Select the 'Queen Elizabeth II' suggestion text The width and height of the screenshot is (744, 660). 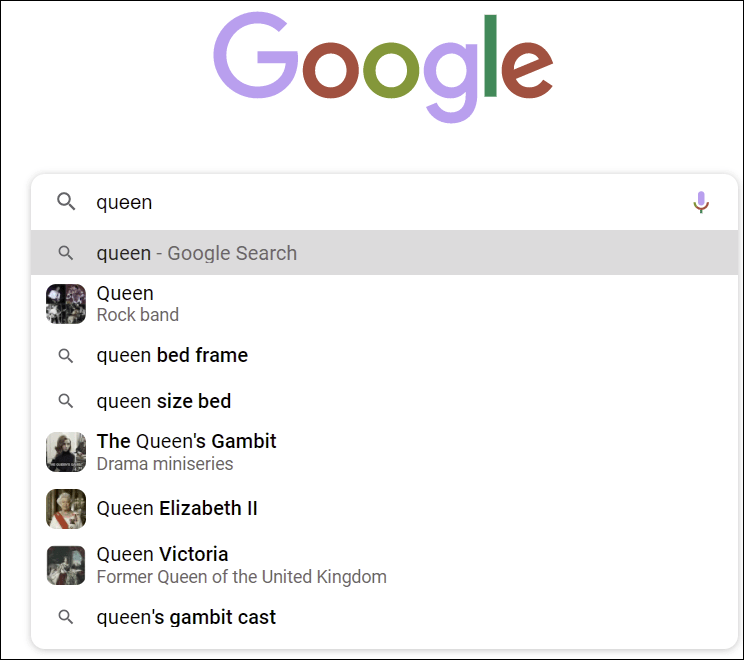177,508
